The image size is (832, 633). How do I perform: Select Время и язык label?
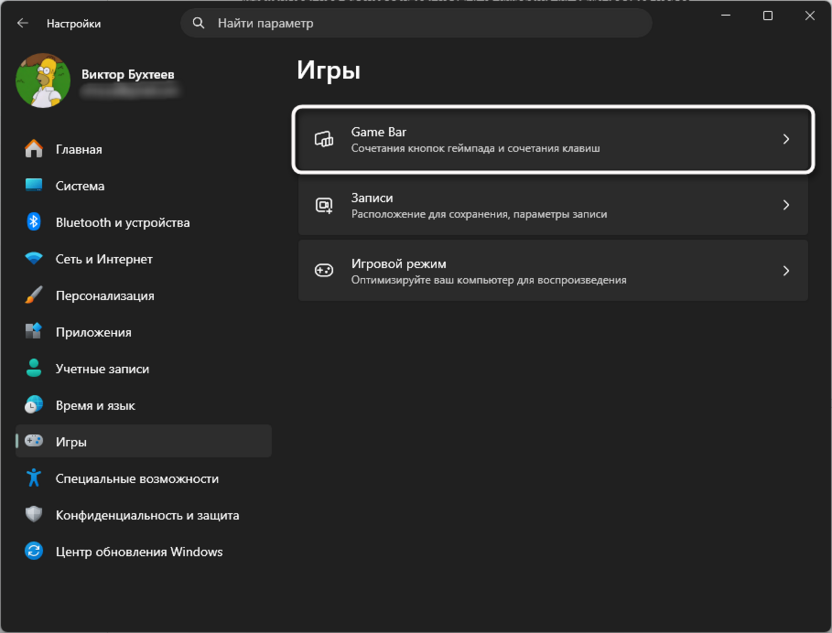(x=96, y=405)
